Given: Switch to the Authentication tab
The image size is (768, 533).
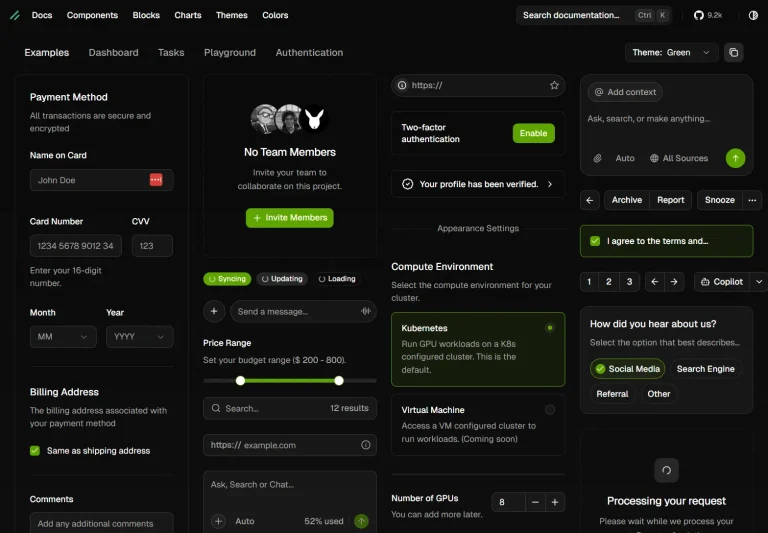Looking at the screenshot, I should tap(309, 52).
